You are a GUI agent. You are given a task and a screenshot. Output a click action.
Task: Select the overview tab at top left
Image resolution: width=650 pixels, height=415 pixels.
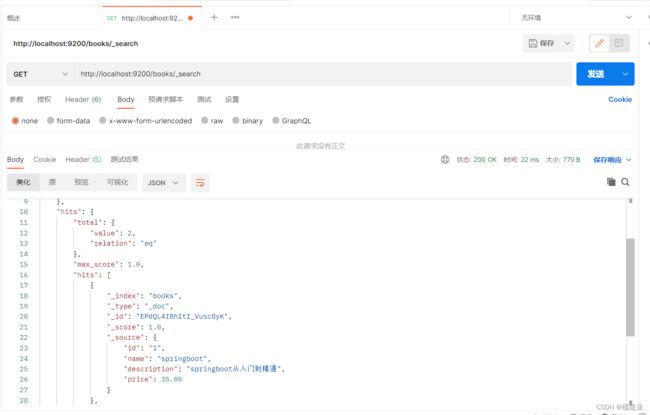click(13, 18)
